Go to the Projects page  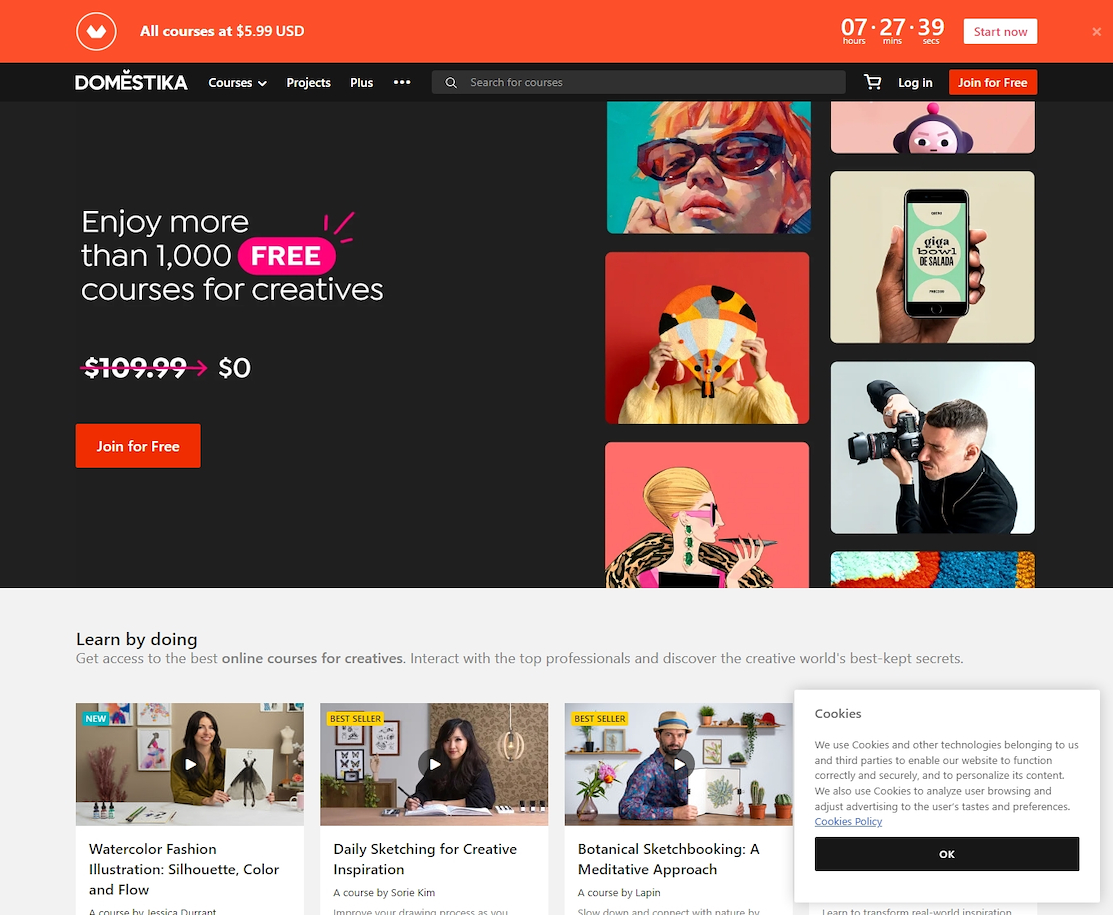pos(308,82)
